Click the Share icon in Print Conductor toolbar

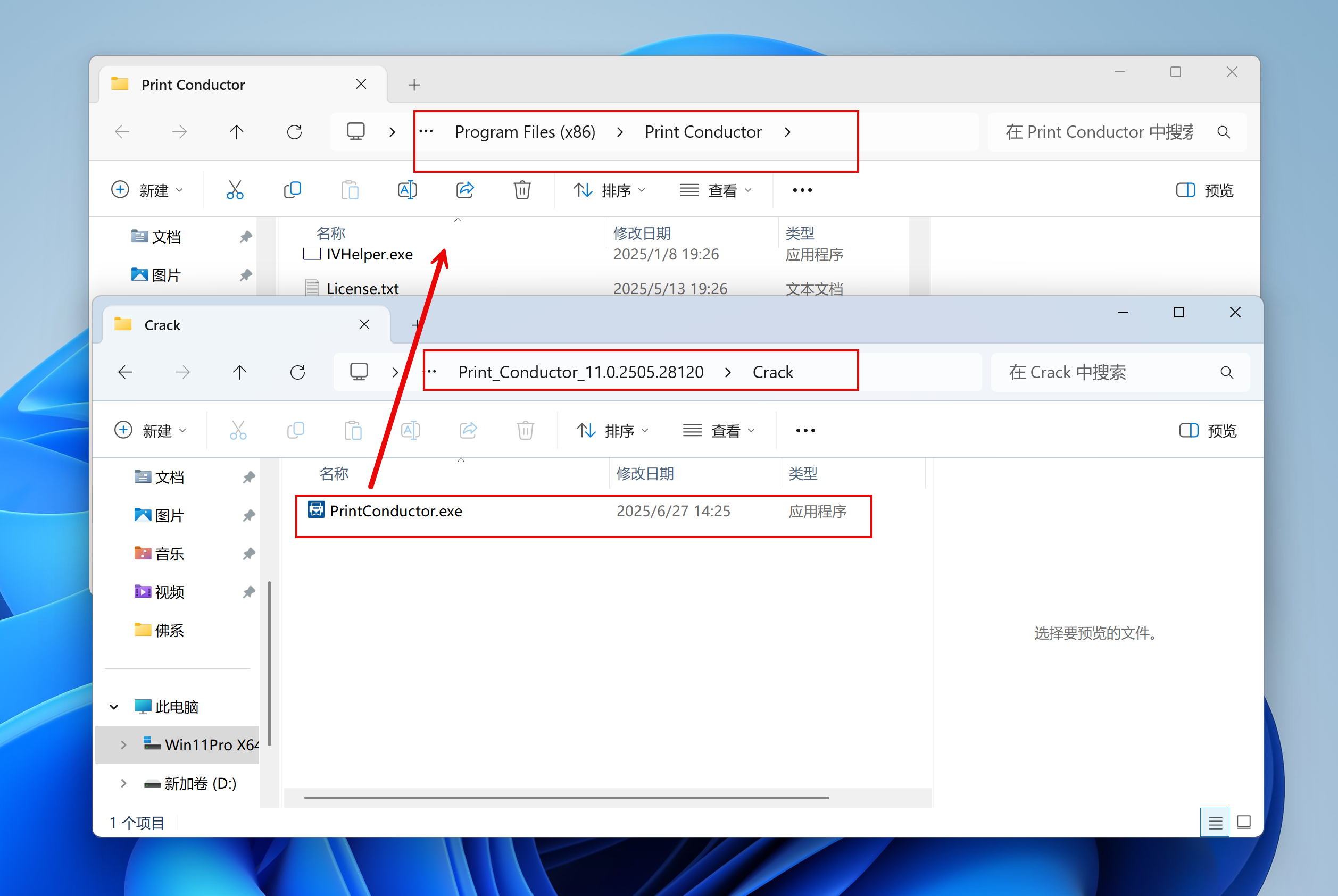(x=464, y=190)
